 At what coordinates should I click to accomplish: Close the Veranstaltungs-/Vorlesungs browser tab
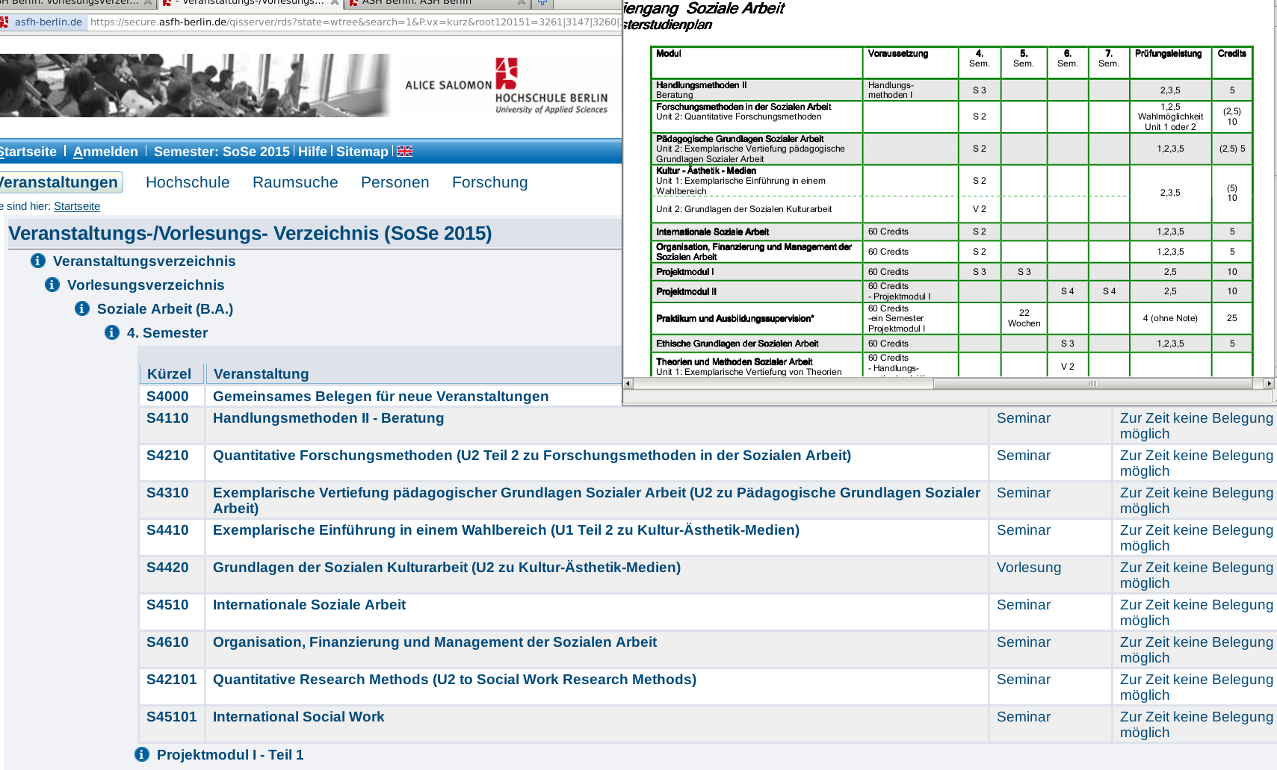(x=336, y=3)
